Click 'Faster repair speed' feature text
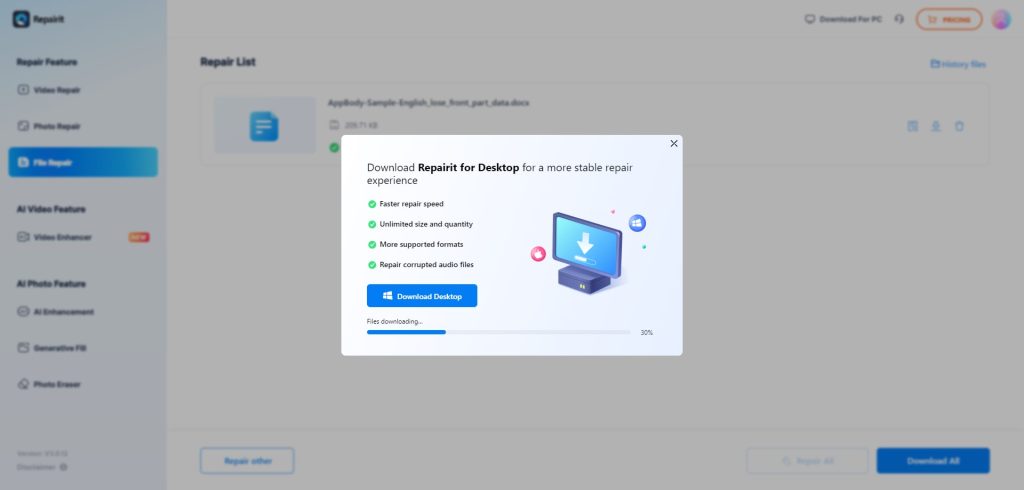Screen dimensions: 1024x490 point(411,204)
